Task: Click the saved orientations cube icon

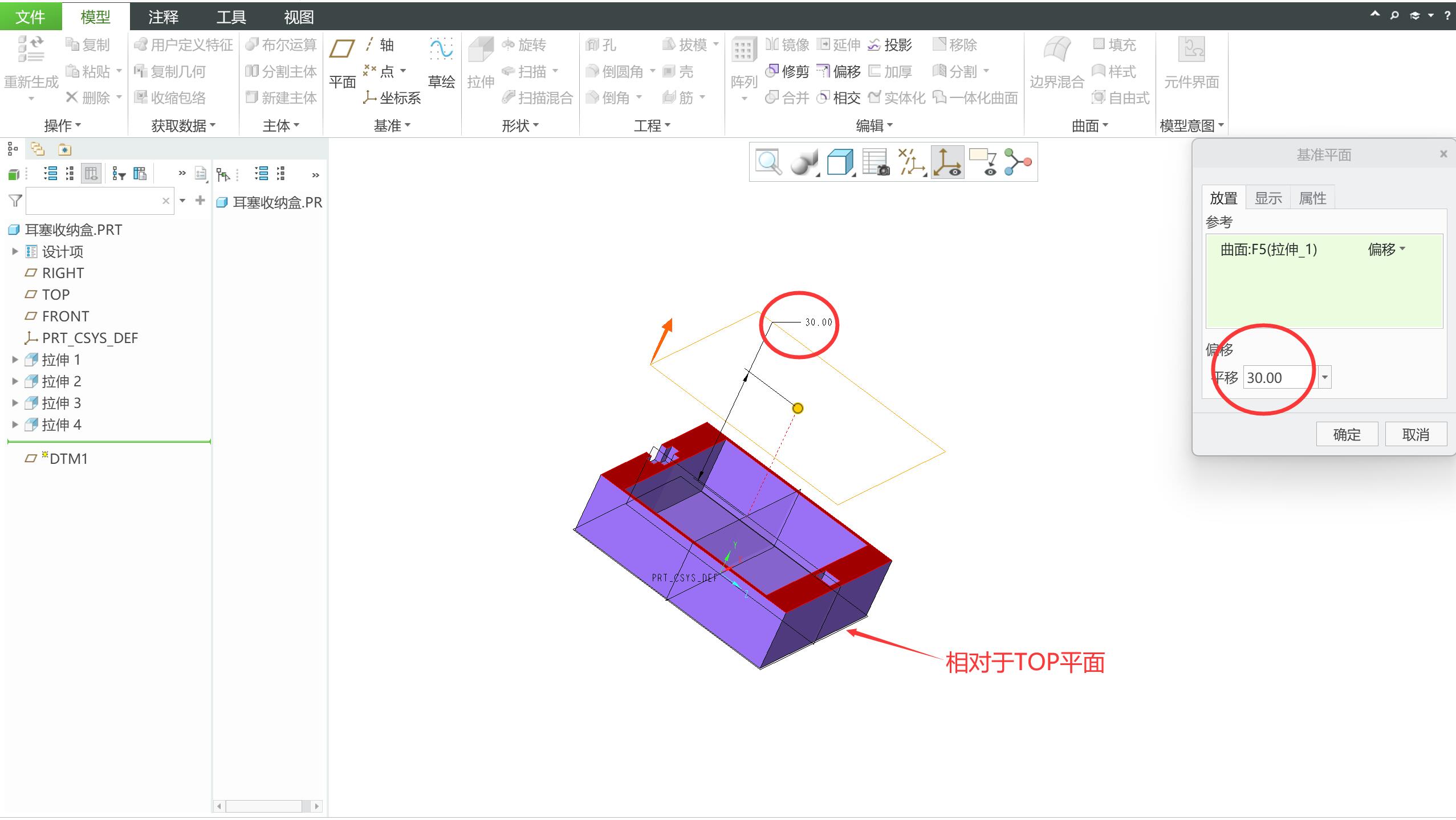Action: tap(839, 162)
